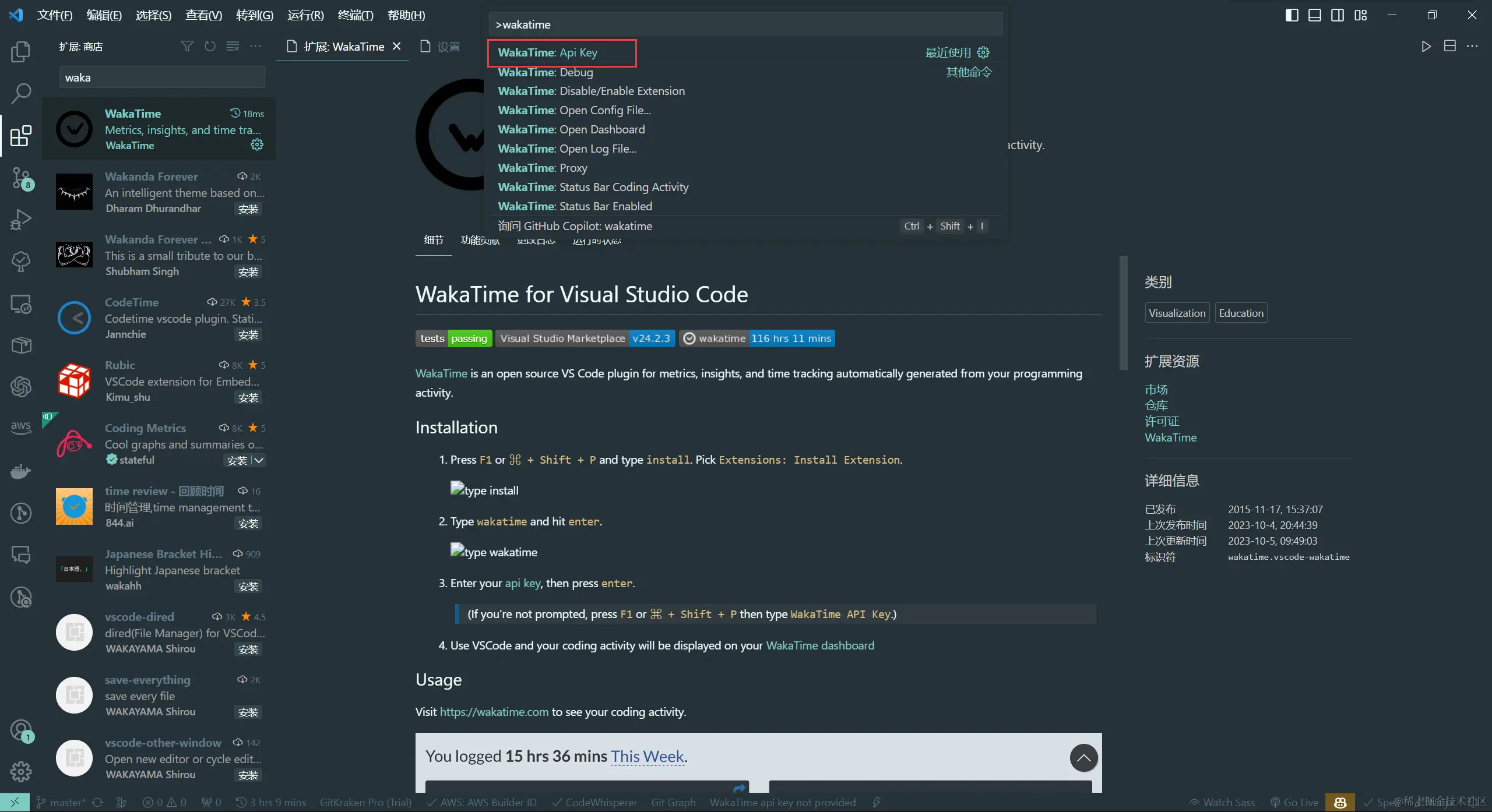Select WakaTime: Debug command

tap(745, 72)
